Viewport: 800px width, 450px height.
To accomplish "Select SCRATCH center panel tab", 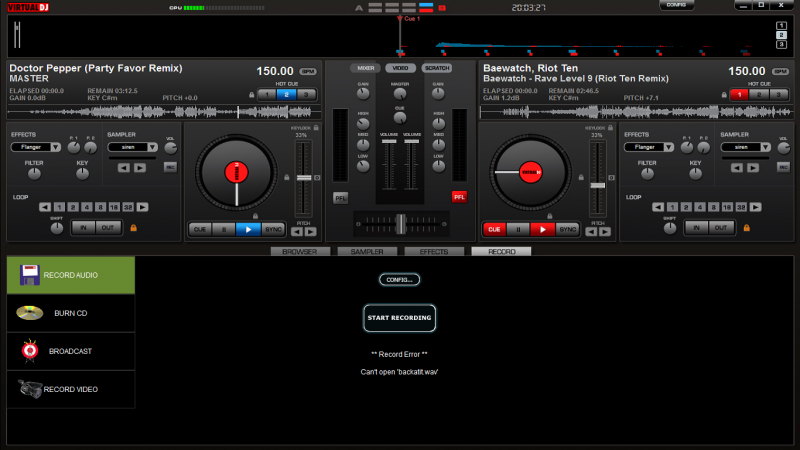I will [437, 68].
